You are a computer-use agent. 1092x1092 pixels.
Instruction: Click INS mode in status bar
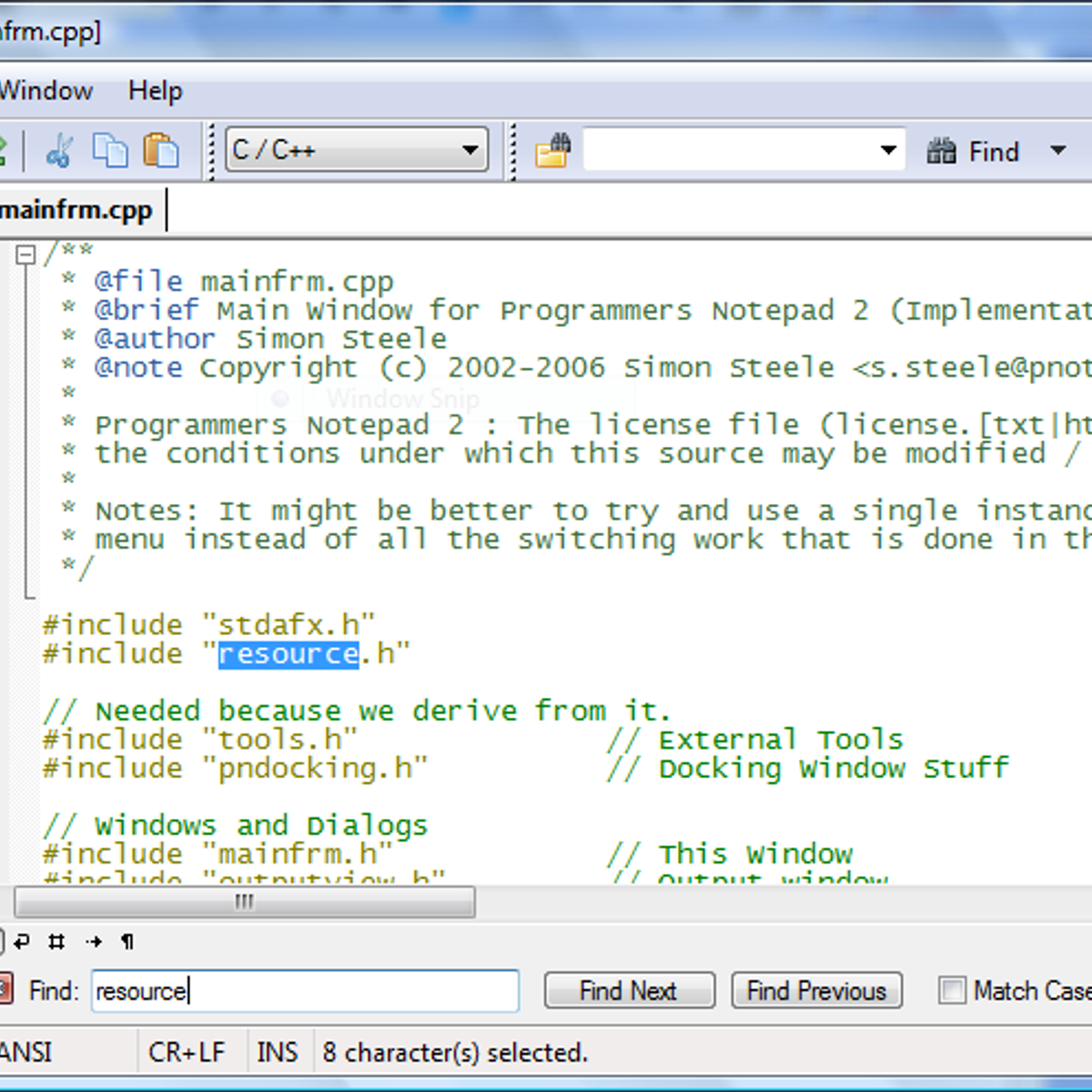(x=278, y=1053)
